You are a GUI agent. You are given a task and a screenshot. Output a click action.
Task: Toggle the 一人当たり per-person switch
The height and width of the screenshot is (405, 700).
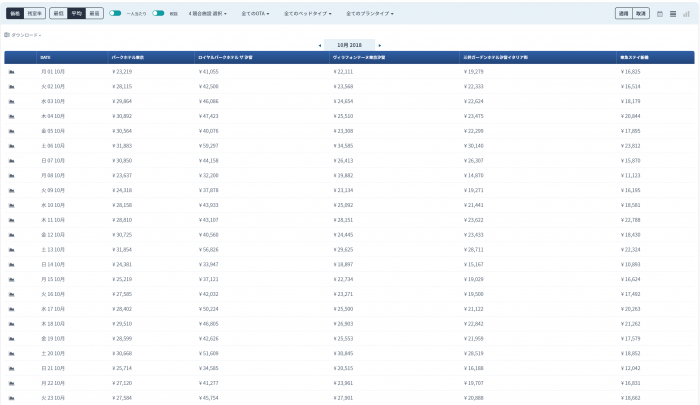pos(115,13)
